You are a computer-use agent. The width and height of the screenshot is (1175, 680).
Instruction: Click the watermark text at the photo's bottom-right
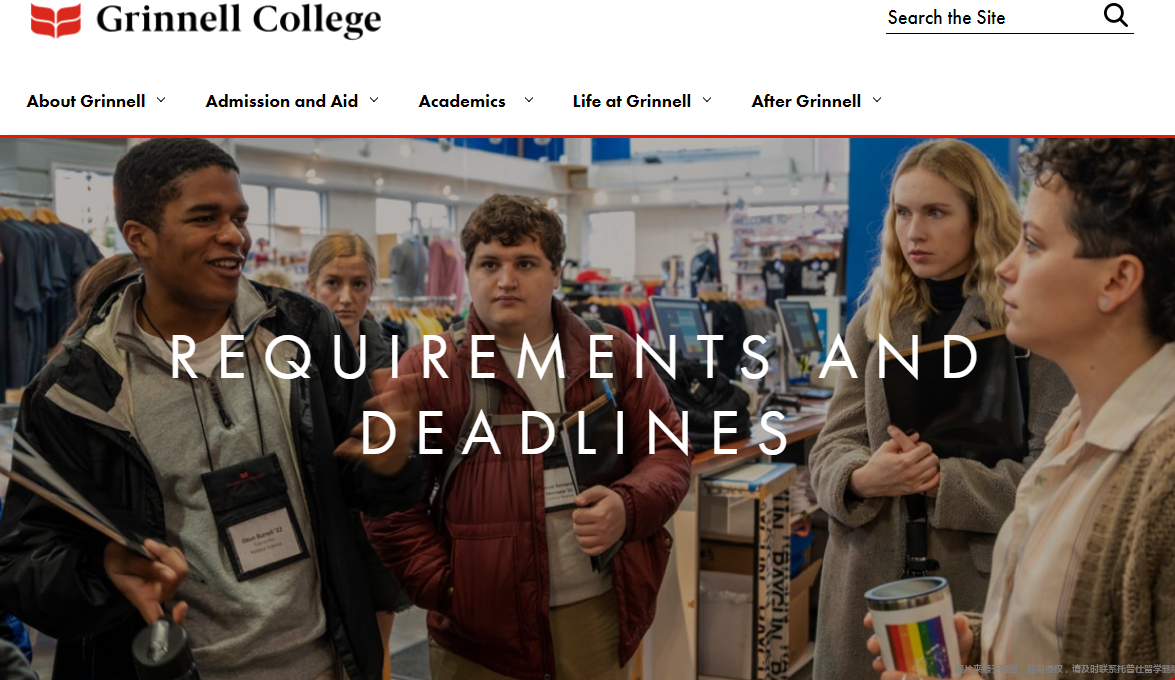click(1064, 669)
